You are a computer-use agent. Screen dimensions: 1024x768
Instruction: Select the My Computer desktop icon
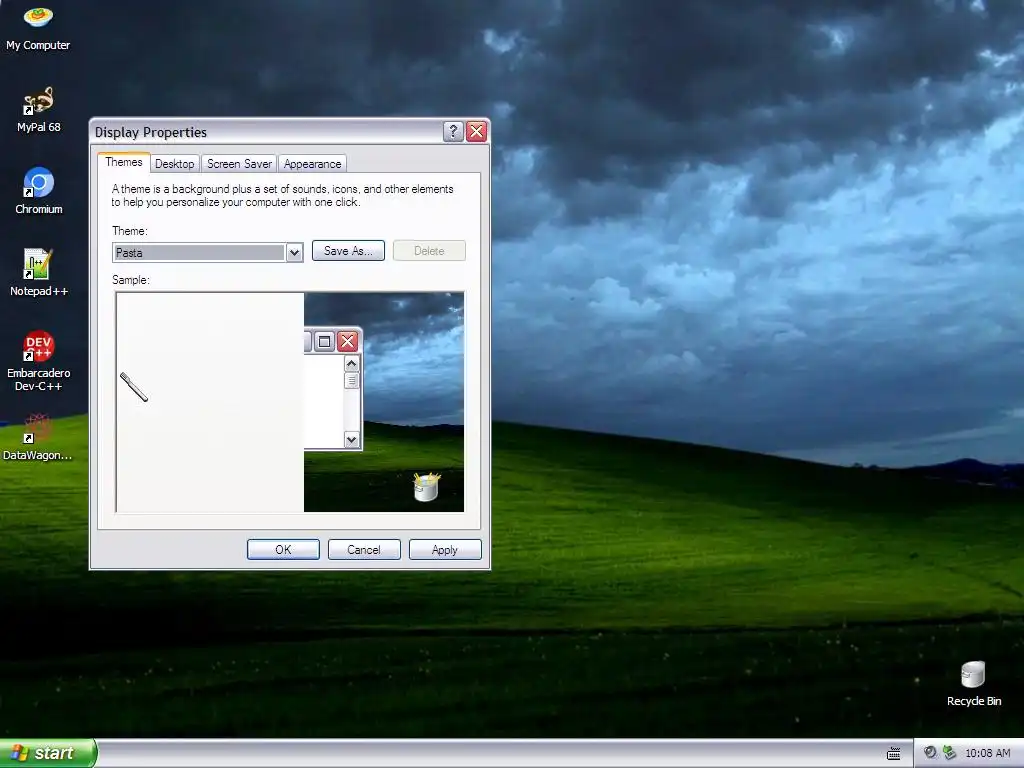[38, 27]
